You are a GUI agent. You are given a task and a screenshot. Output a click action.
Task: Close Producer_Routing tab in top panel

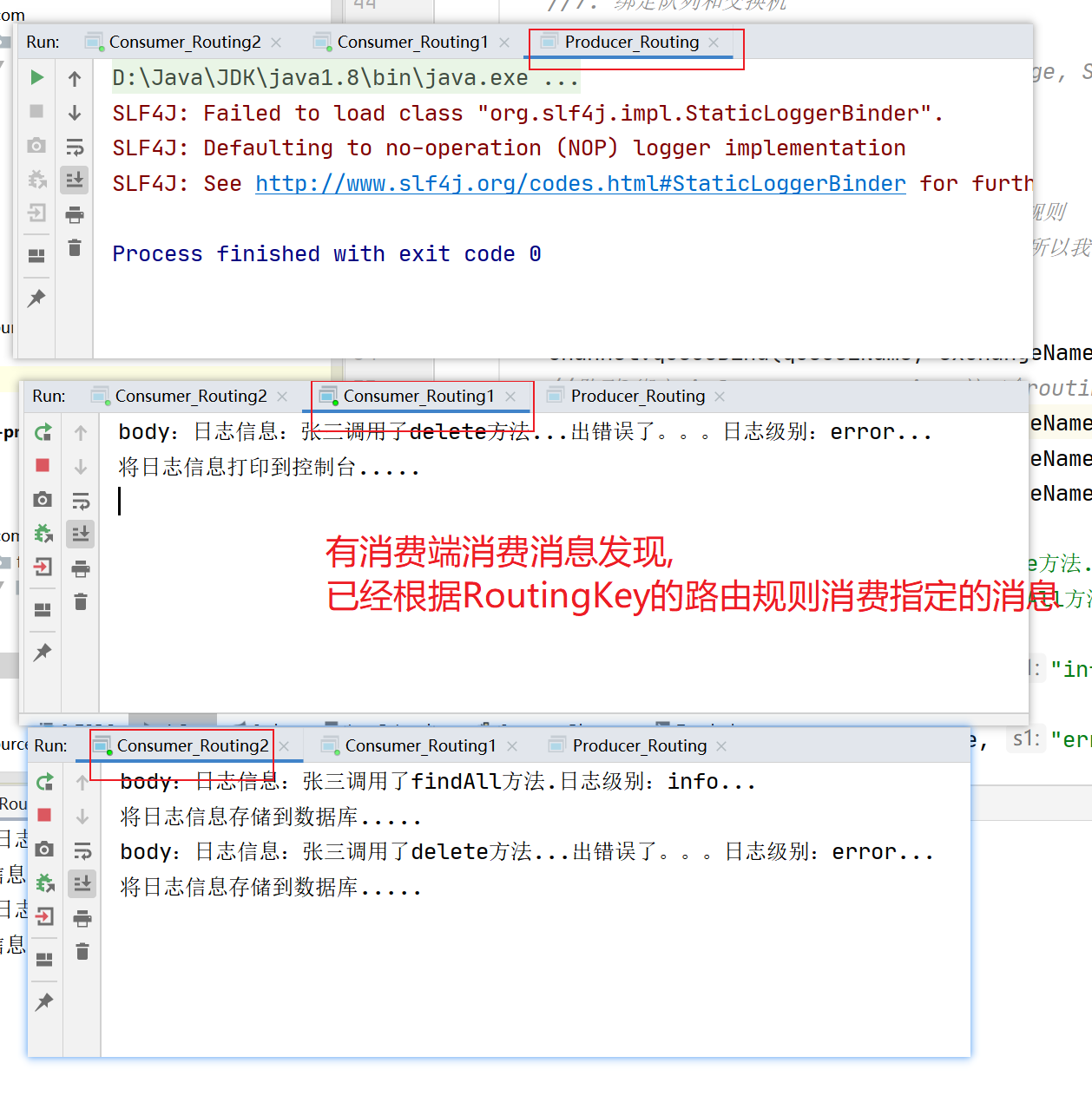pyautogui.click(x=714, y=42)
